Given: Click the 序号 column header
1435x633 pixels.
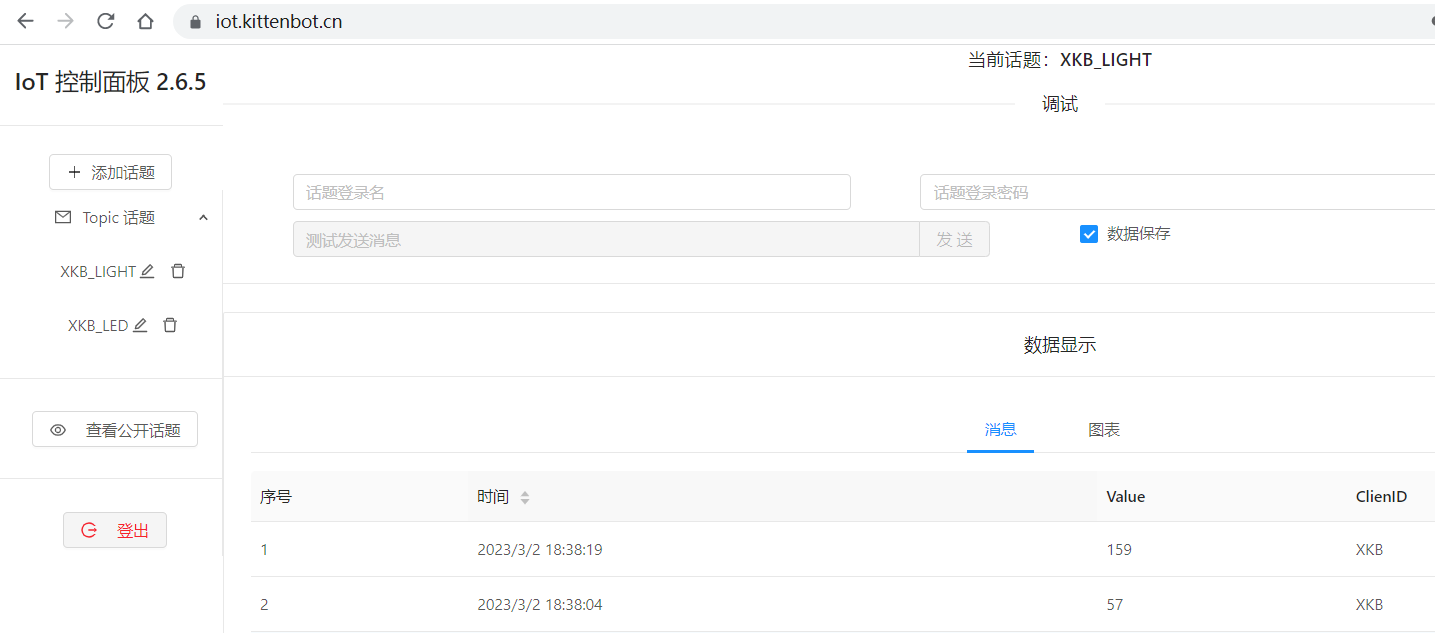Looking at the screenshot, I should tap(276, 497).
